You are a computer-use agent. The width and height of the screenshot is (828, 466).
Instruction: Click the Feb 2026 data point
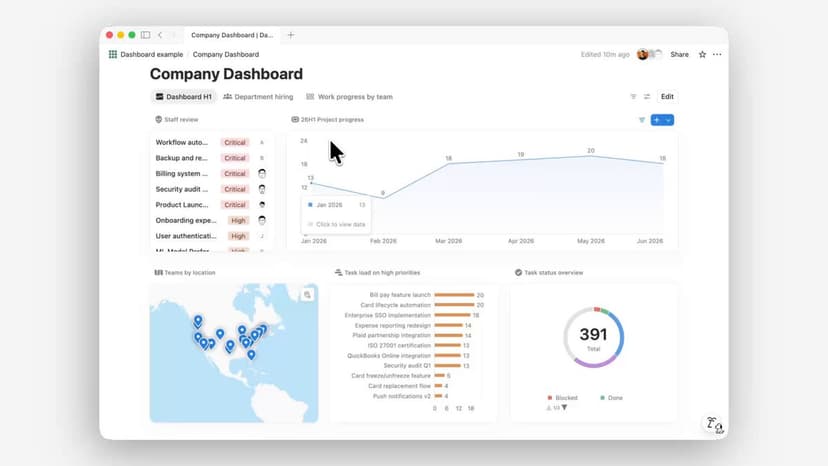[383, 198]
